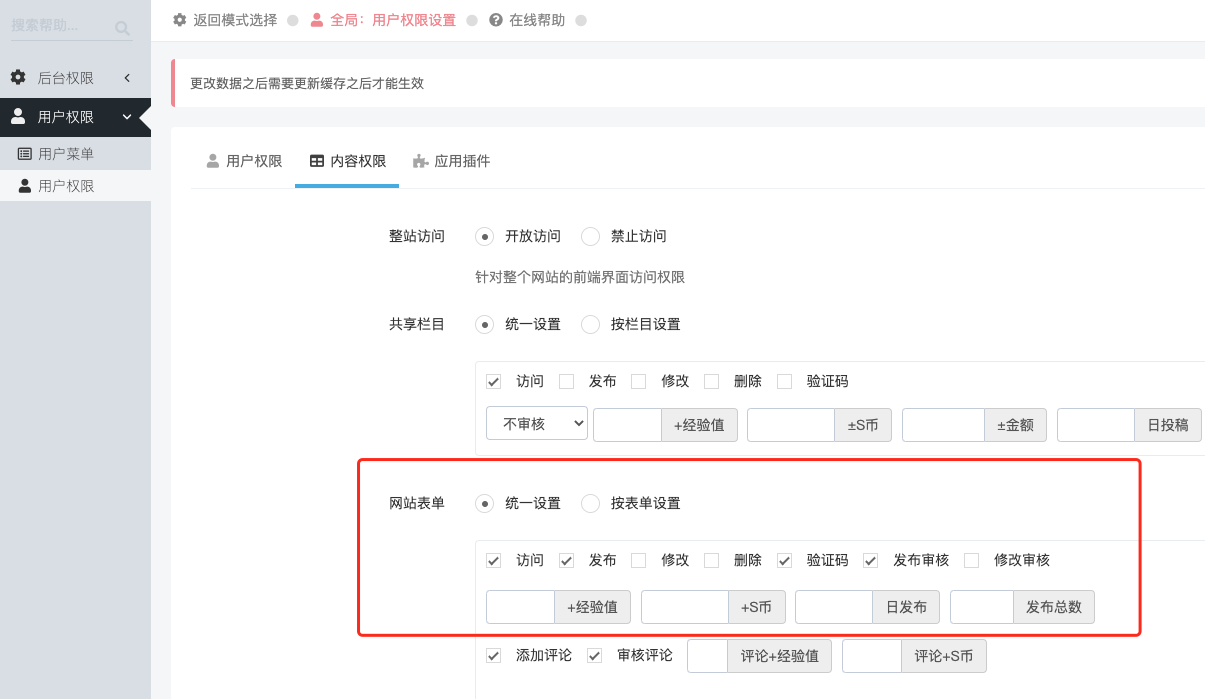
Task: Toggle 验证码 checkbox under 共享栏目
Action: pos(785,381)
